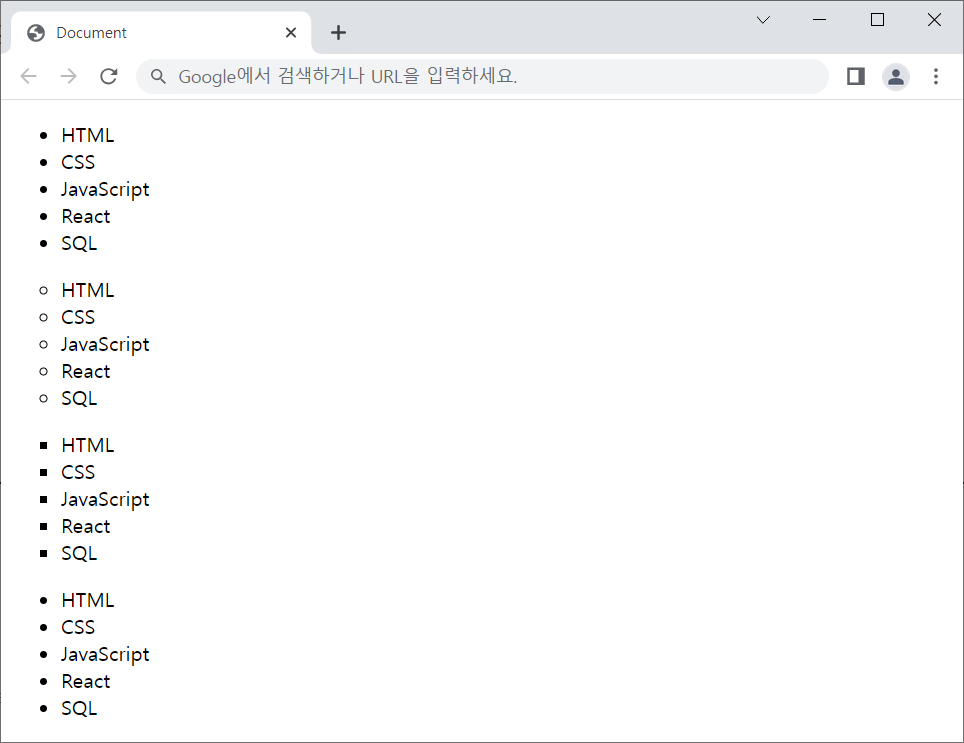
Task: Click CSS in the first disc list
Action: pos(78,162)
